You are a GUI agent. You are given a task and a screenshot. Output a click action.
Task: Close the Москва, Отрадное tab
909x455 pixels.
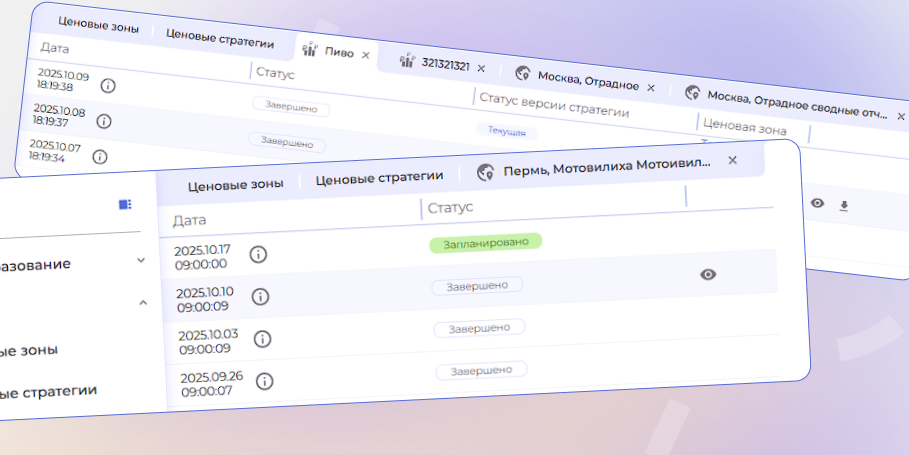pos(650,88)
